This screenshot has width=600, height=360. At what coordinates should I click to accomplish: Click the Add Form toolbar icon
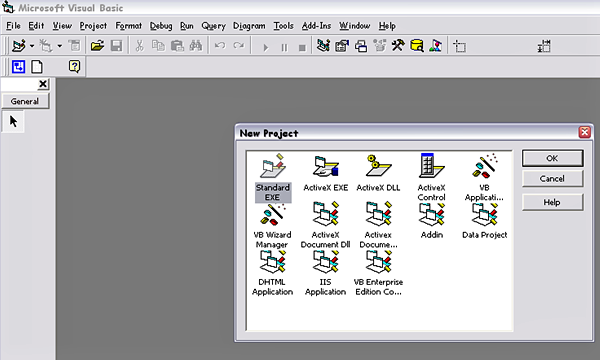[46, 46]
